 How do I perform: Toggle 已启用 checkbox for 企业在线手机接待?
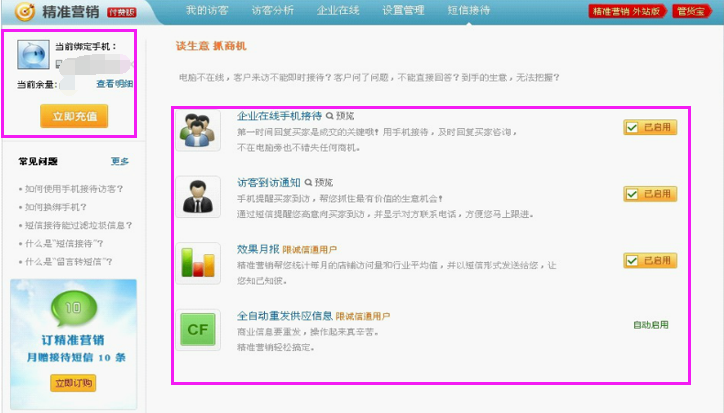[632, 128]
